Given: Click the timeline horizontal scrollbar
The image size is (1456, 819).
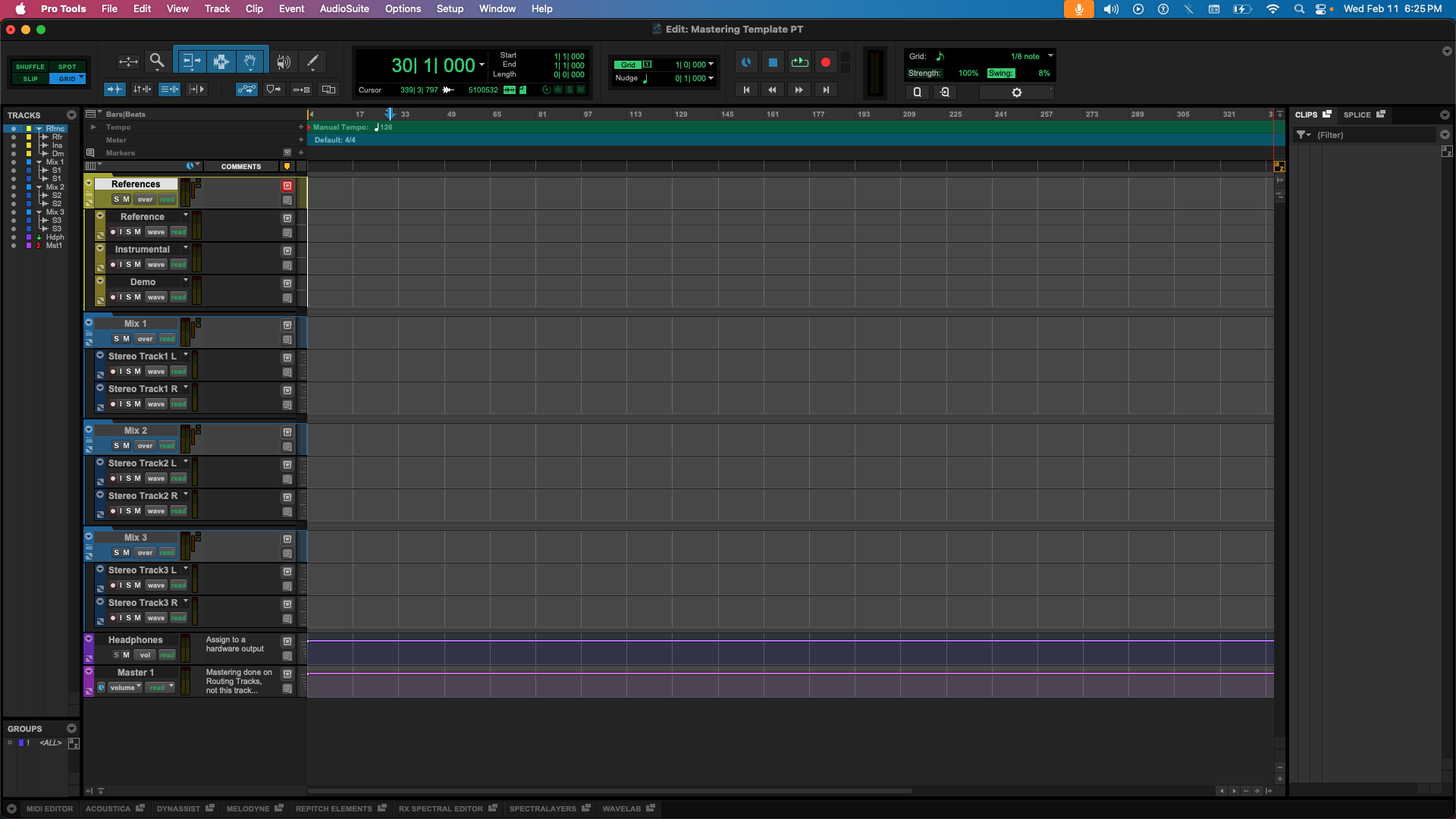Looking at the screenshot, I should click(x=607, y=791).
